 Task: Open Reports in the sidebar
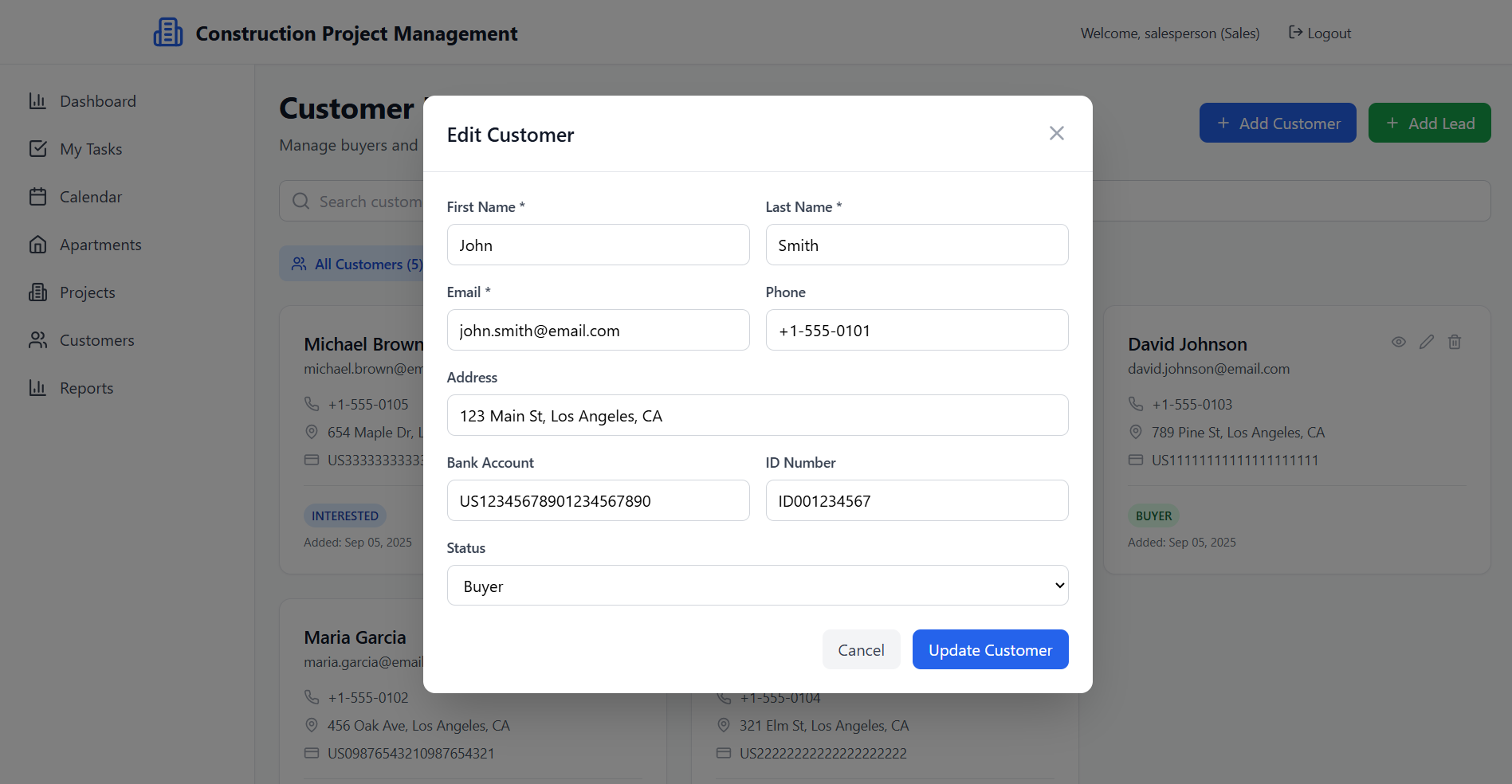point(86,388)
